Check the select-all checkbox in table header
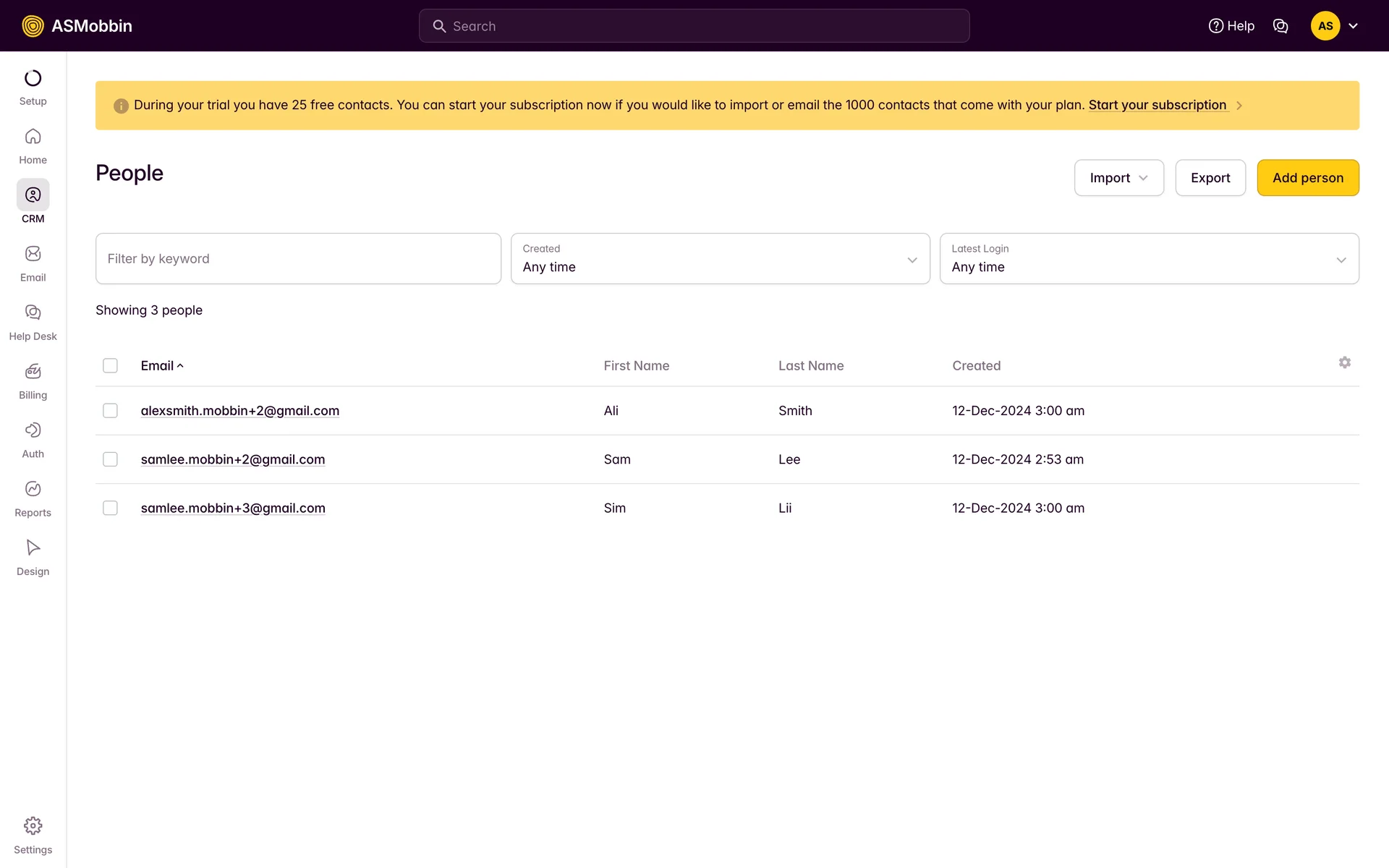Screen dimensions: 1389x868 [110, 366]
